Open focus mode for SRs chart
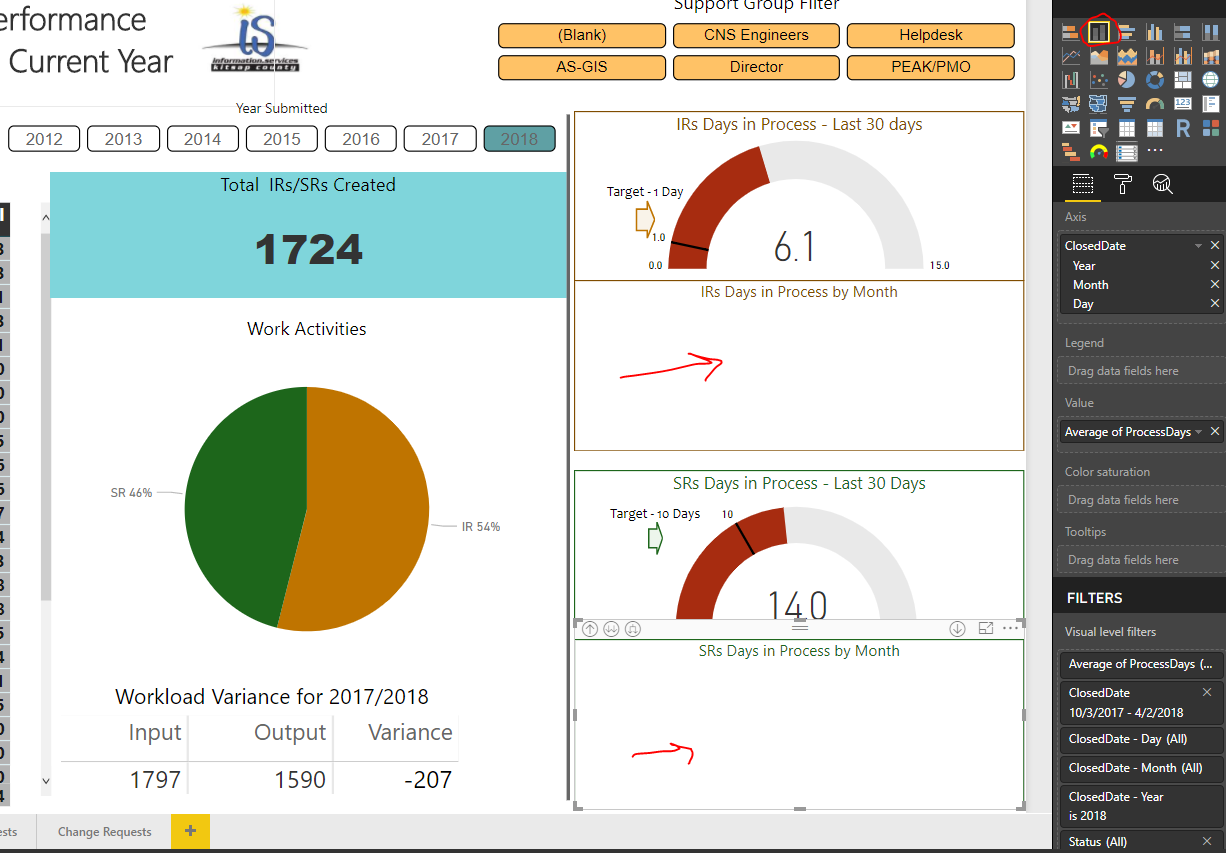The image size is (1226, 853). [x=986, y=628]
